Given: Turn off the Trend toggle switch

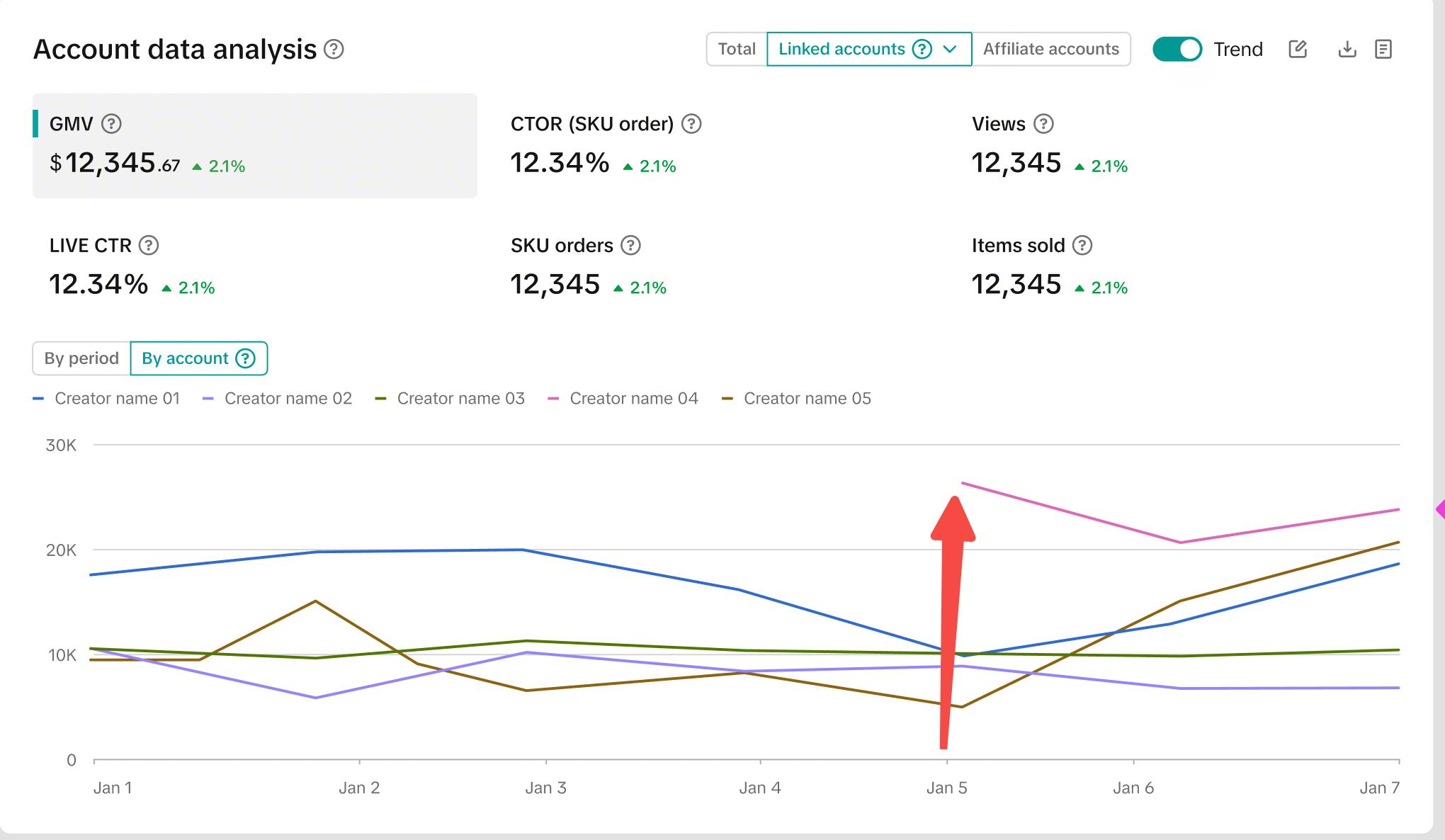Looking at the screenshot, I should [1177, 49].
